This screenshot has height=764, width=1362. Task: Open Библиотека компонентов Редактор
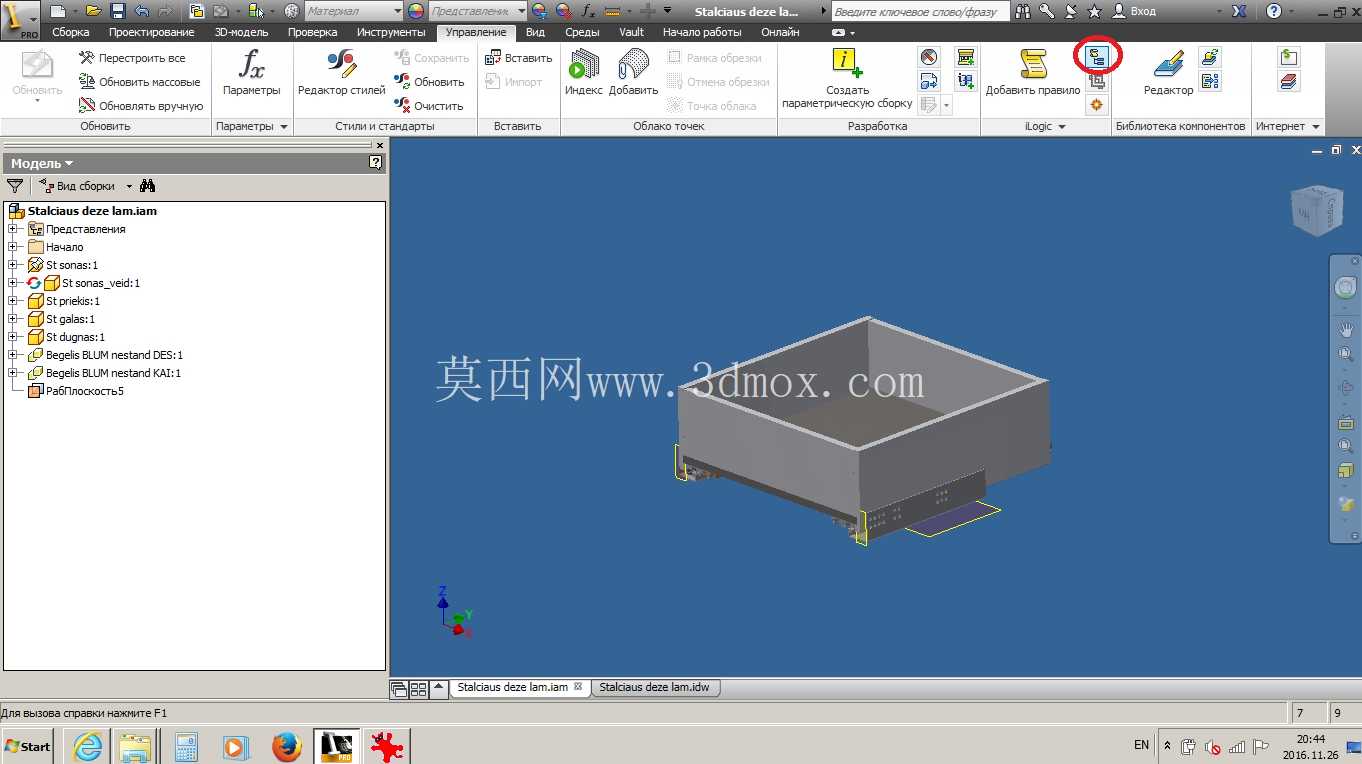[x=1168, y=72]
